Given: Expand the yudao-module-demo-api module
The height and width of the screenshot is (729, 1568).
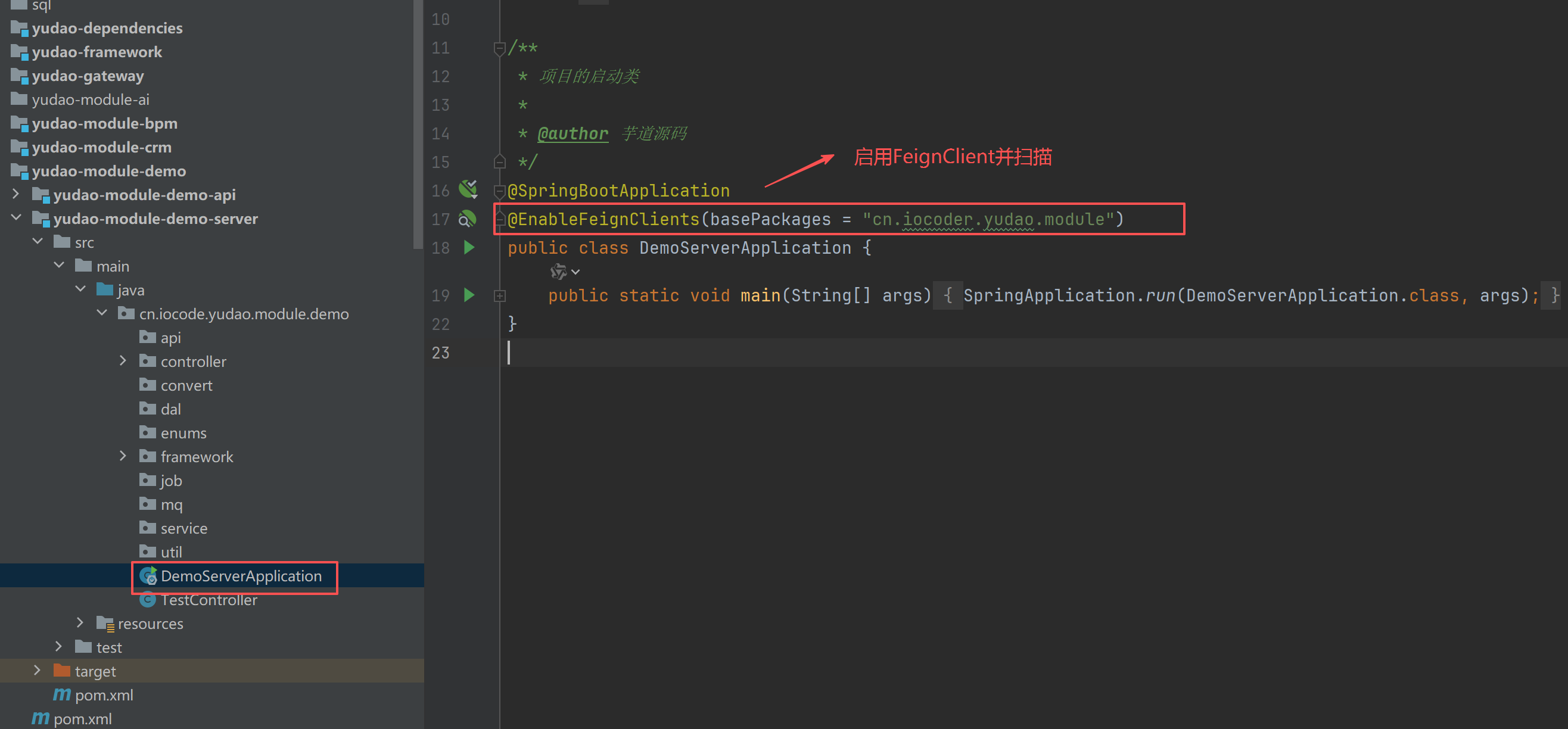Looking at the screenshot, I should tap(16, 194).
